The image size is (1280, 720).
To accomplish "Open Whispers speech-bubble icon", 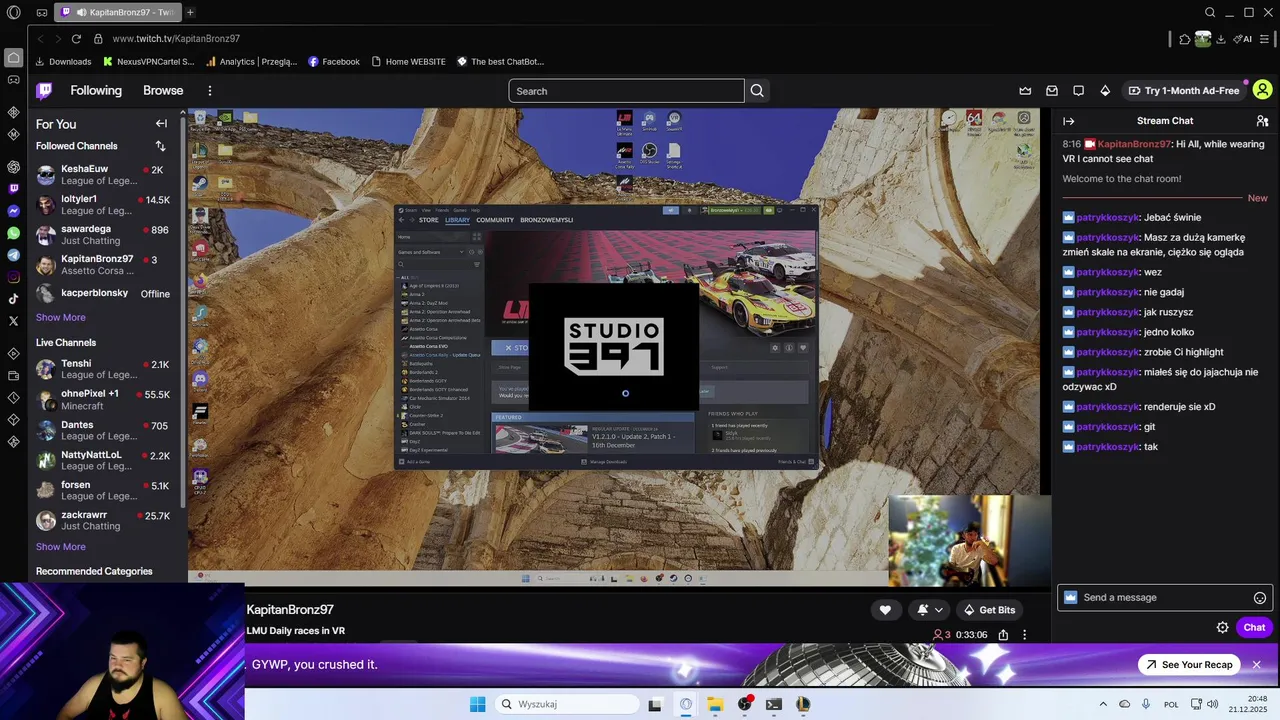I will (x=1079, y=91).
